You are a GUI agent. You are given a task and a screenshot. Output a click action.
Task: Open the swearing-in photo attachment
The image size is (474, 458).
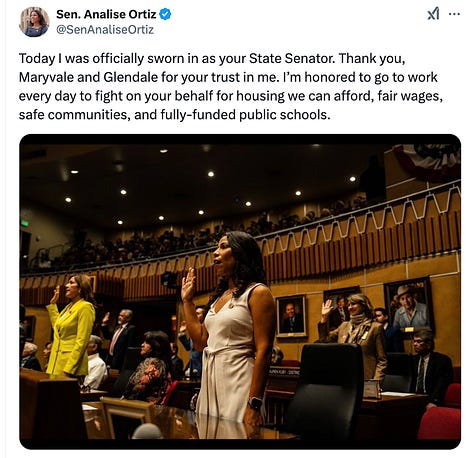240,292
